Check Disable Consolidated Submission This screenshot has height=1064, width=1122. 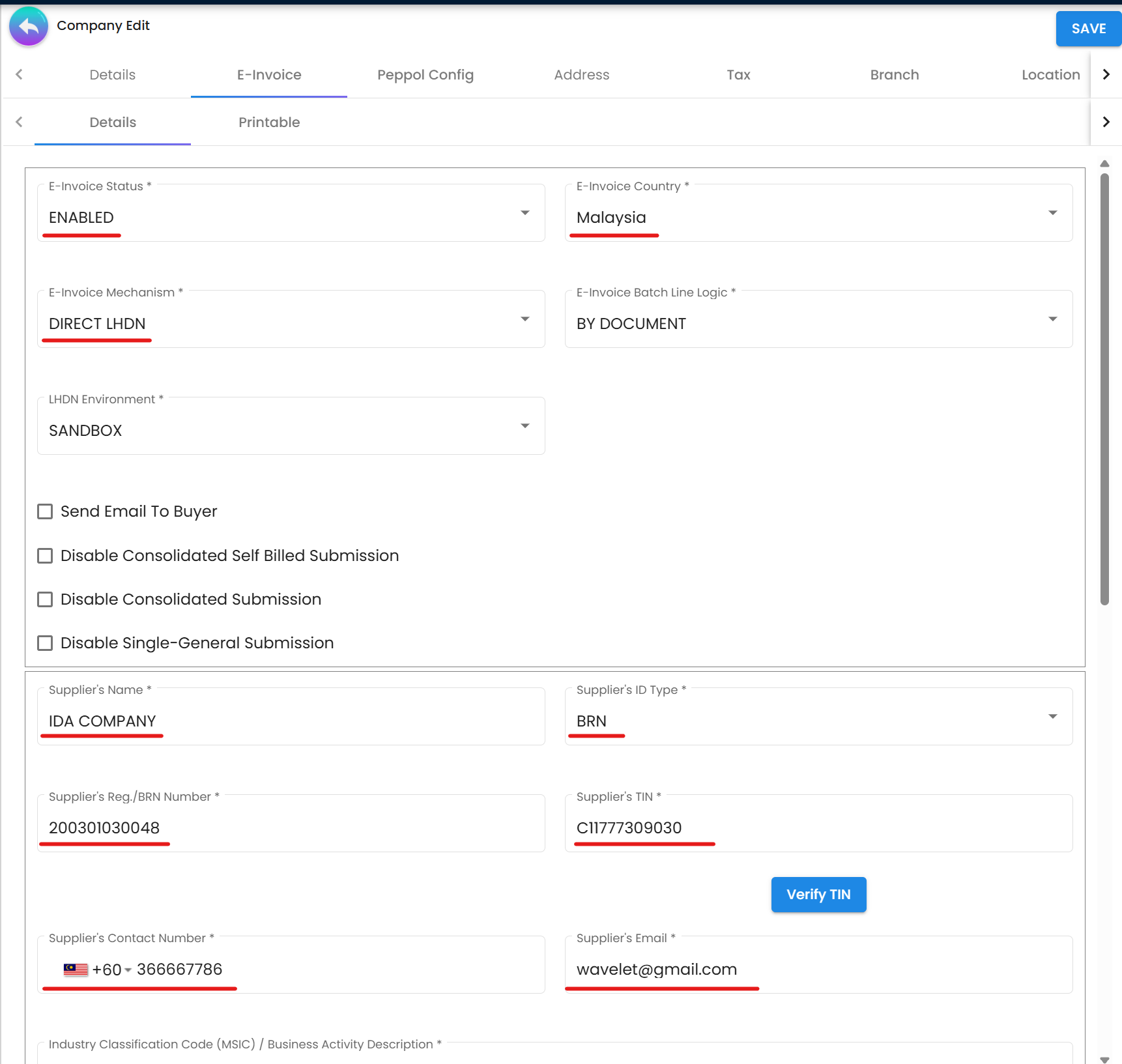click(44, 599)
